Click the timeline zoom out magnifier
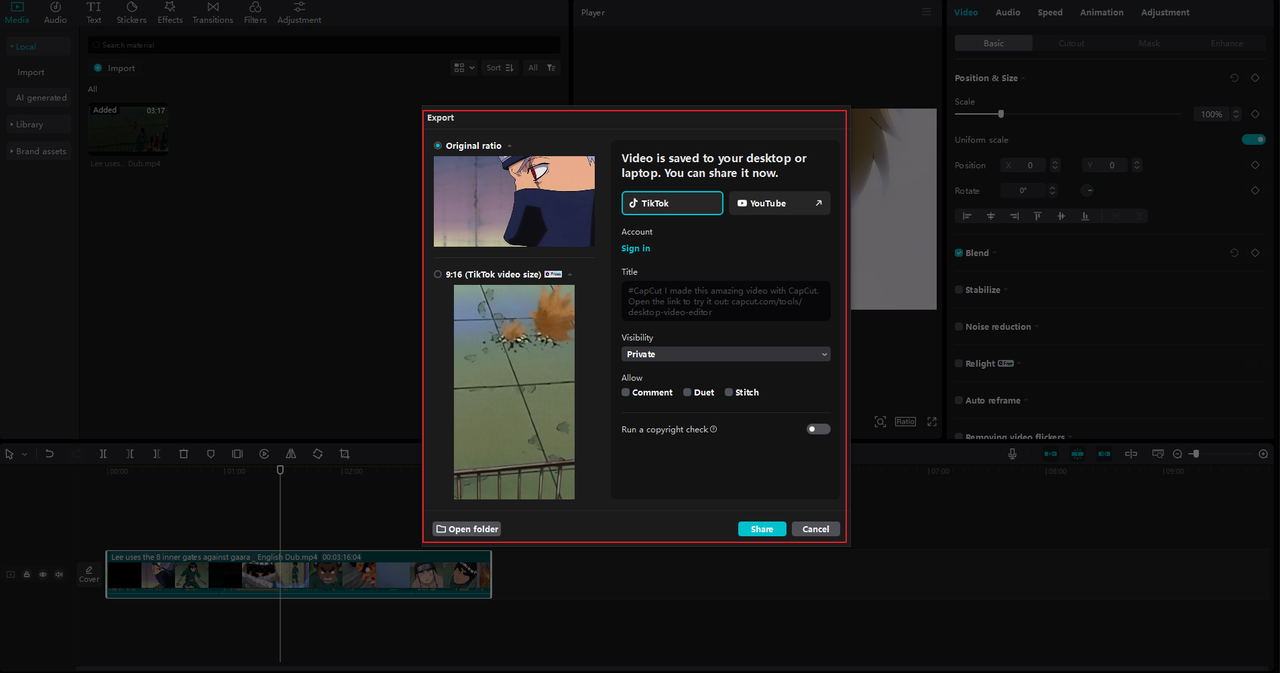Viewport: 1280px width, 673px height. click(1177, 454)
